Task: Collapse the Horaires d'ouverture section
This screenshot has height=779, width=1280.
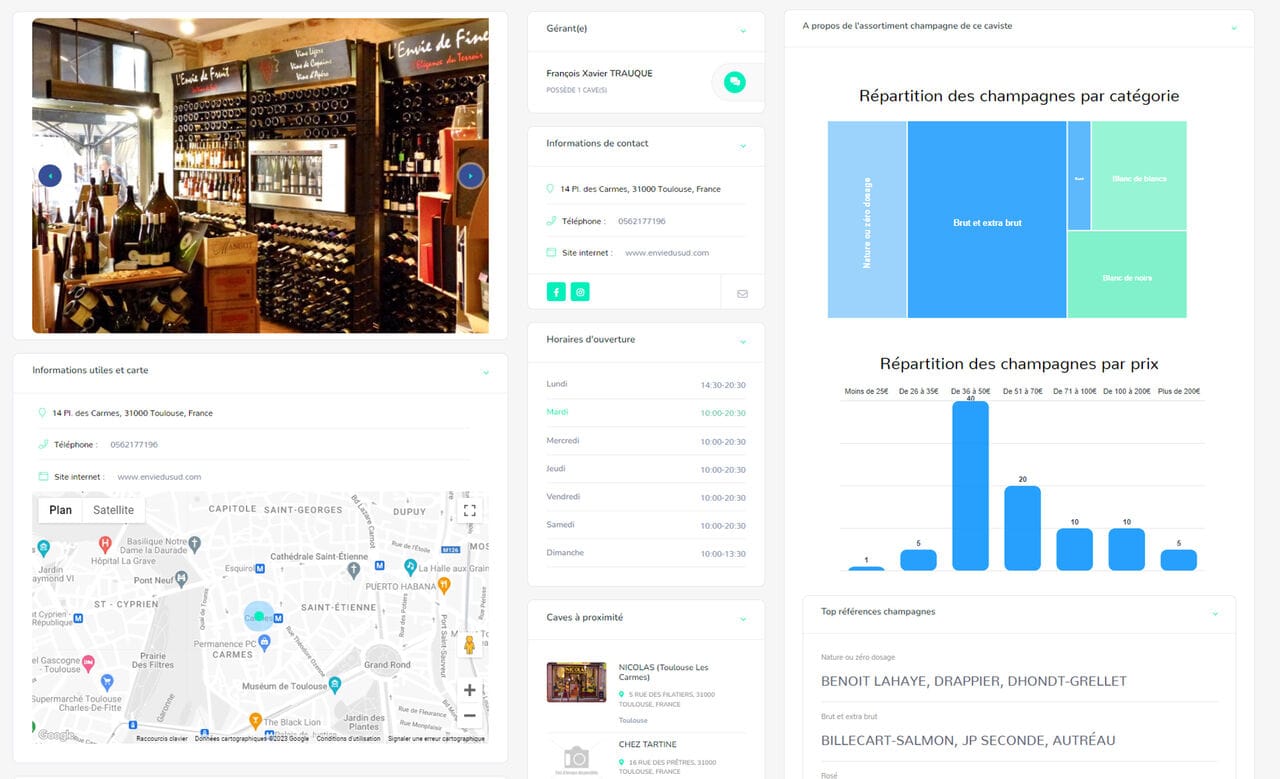Action: (742, 341)
